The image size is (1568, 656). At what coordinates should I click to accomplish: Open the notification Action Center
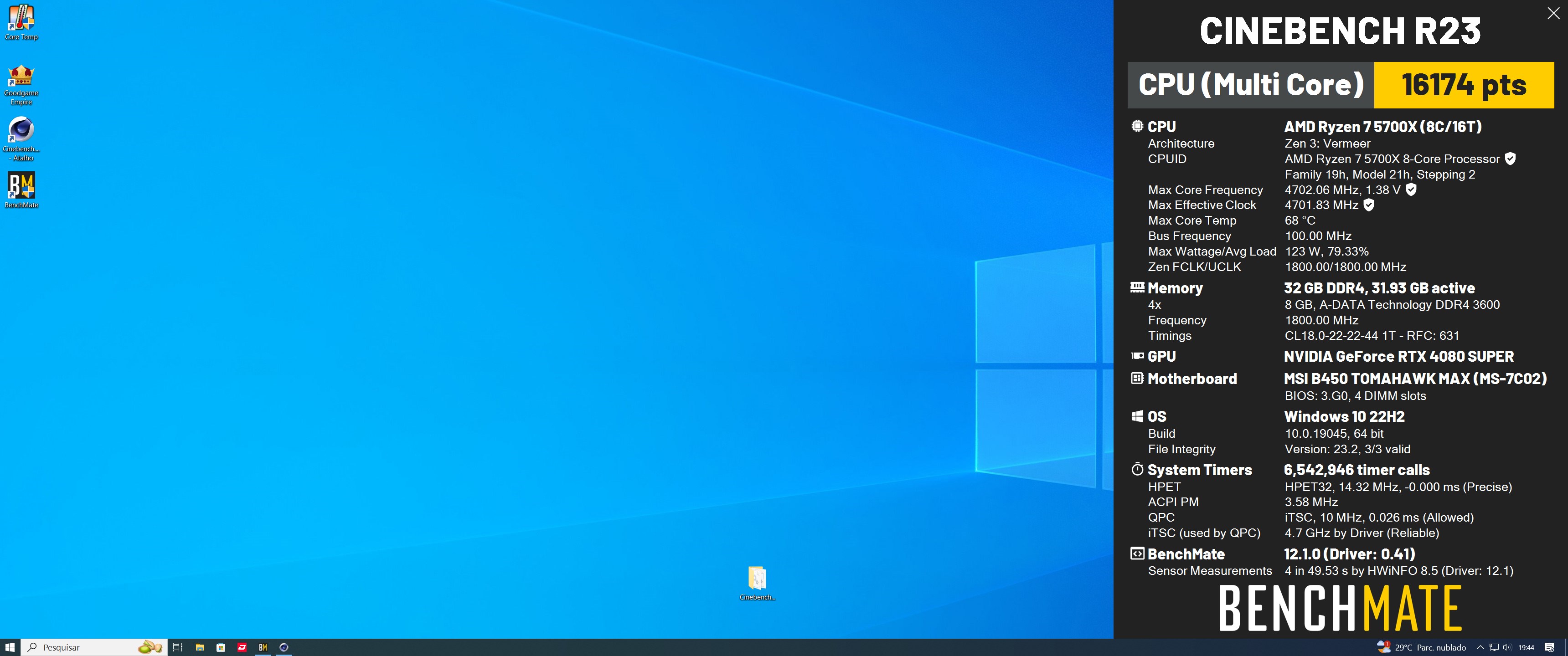click(1550, 647)
